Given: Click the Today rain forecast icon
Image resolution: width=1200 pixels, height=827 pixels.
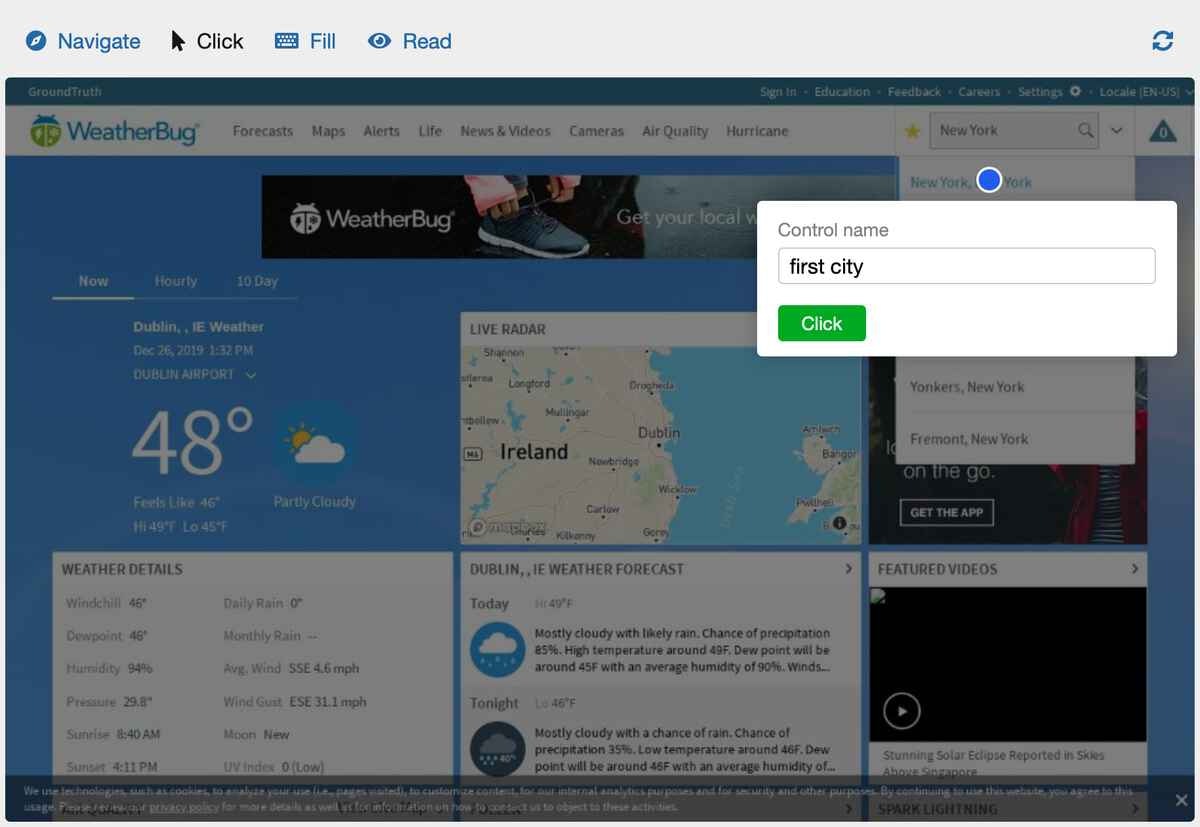Looking at the screenshot, I should click(497, 649).
